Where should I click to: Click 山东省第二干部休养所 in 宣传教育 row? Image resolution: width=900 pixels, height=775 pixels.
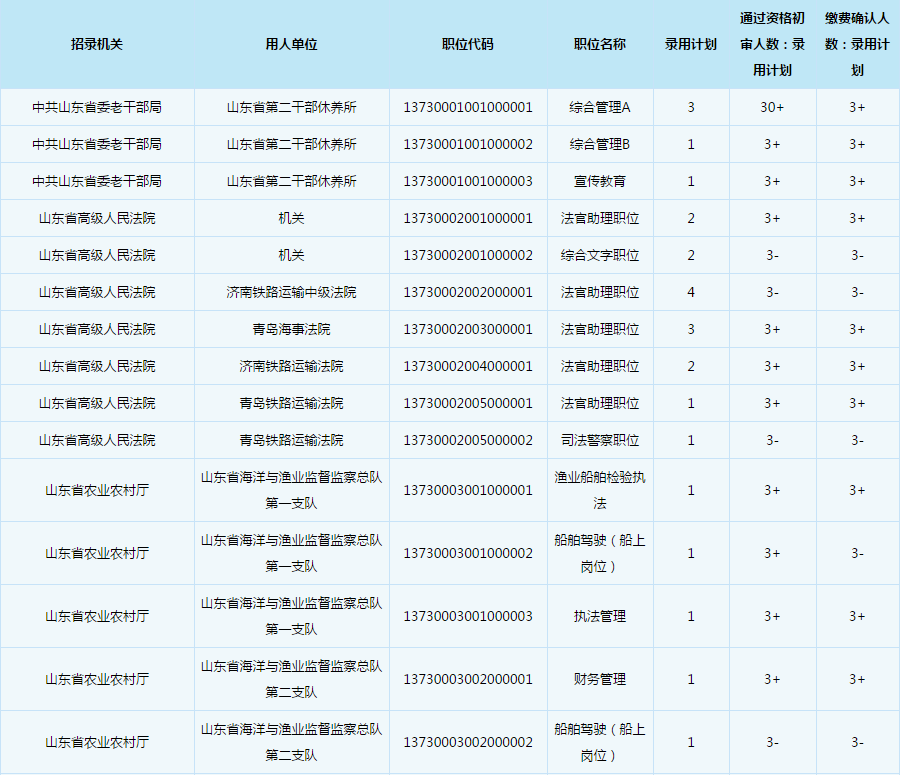[x=291, y=181]
